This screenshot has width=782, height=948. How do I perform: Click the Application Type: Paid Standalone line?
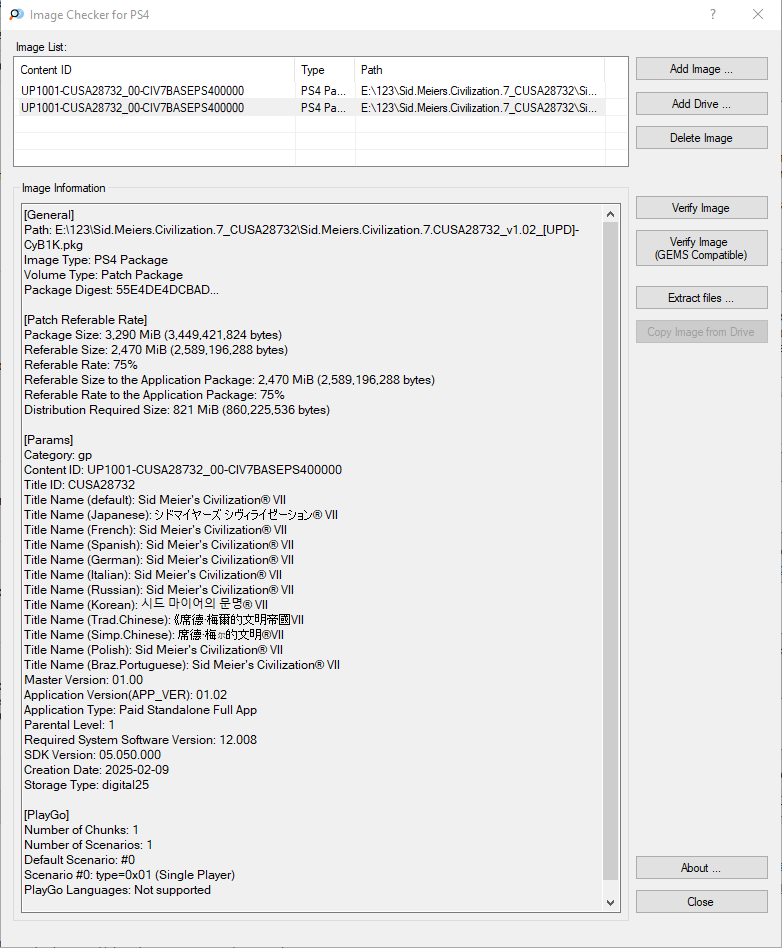point(140,710)
